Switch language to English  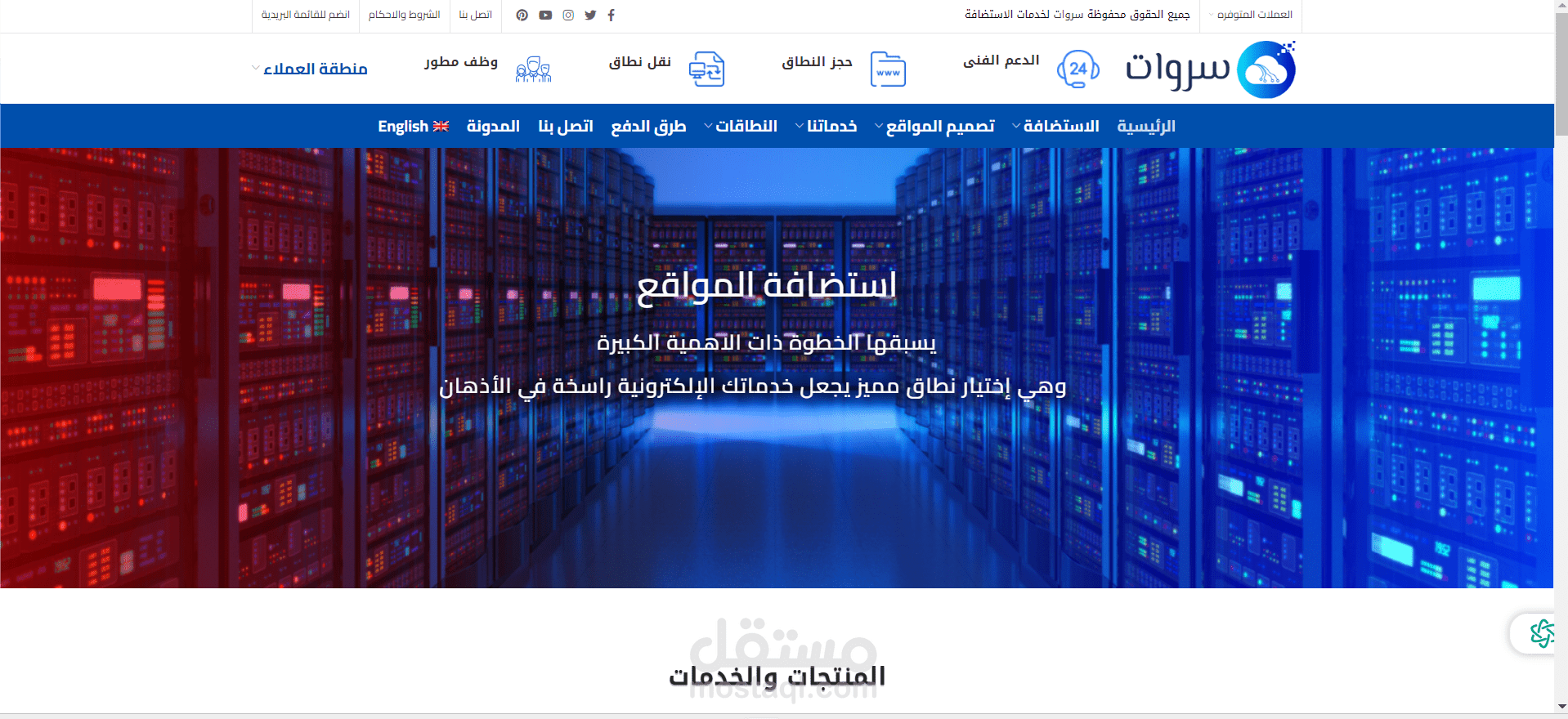point(413,126)
